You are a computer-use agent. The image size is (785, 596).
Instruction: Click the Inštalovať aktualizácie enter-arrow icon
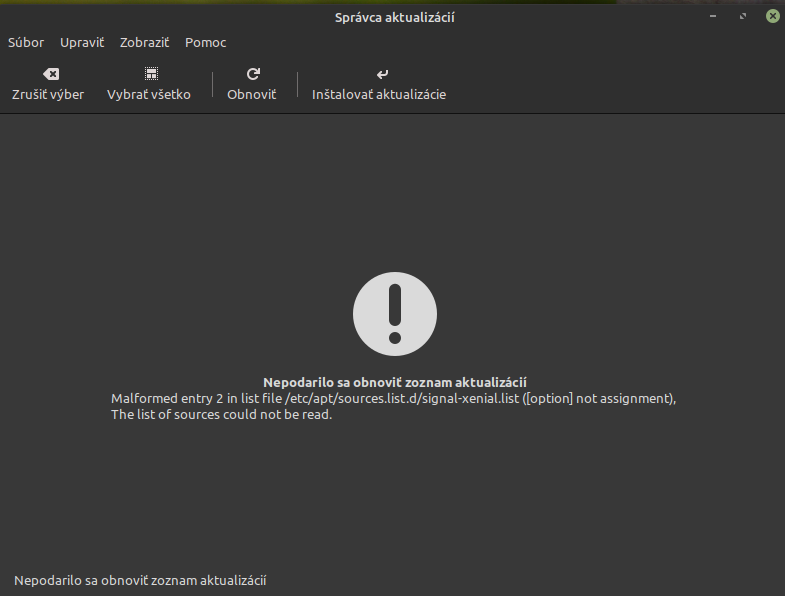pos(381,74)
